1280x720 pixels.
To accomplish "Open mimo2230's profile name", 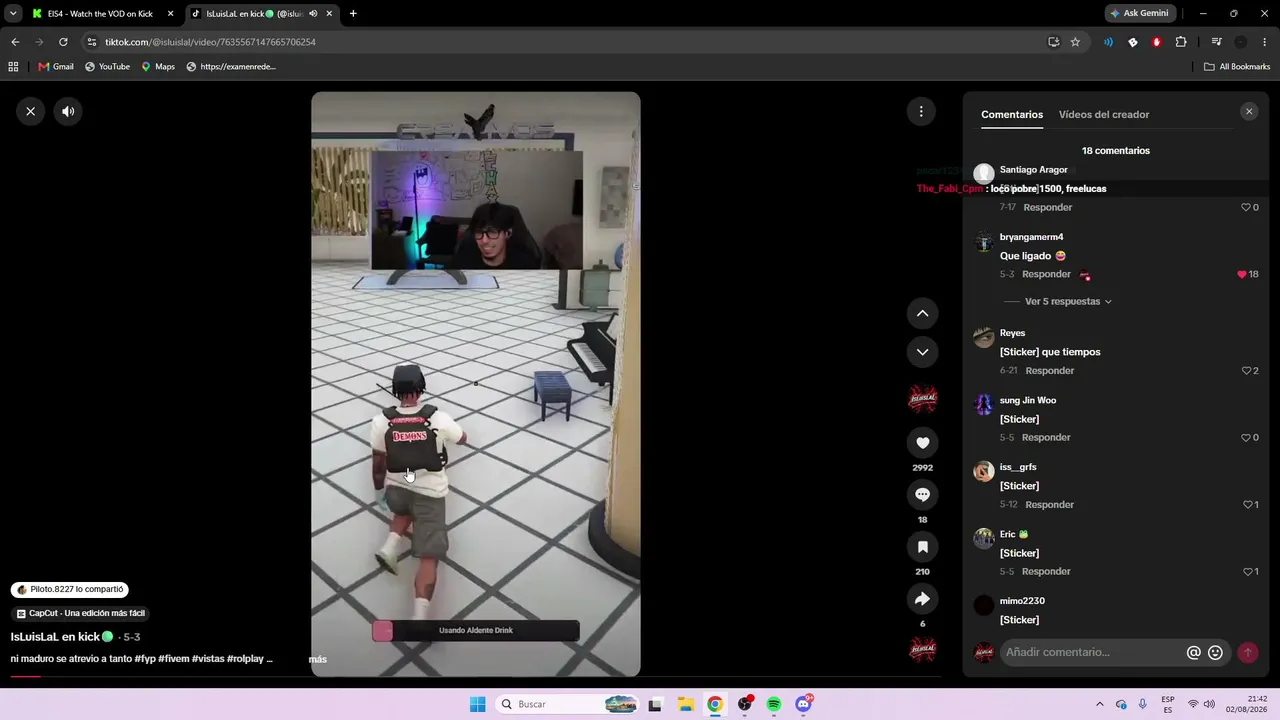I will tap(1022, 601).
